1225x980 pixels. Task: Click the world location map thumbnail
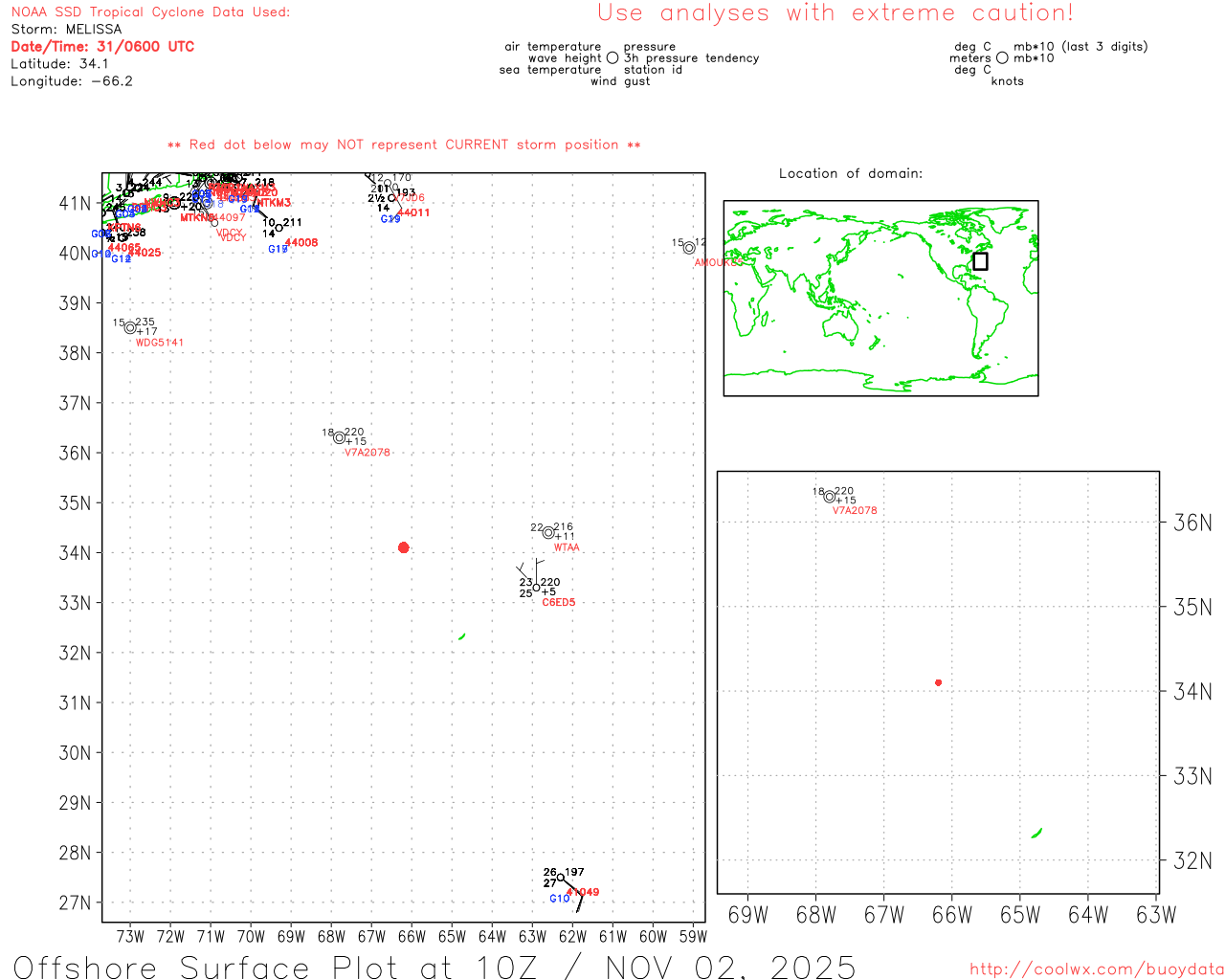880,298
